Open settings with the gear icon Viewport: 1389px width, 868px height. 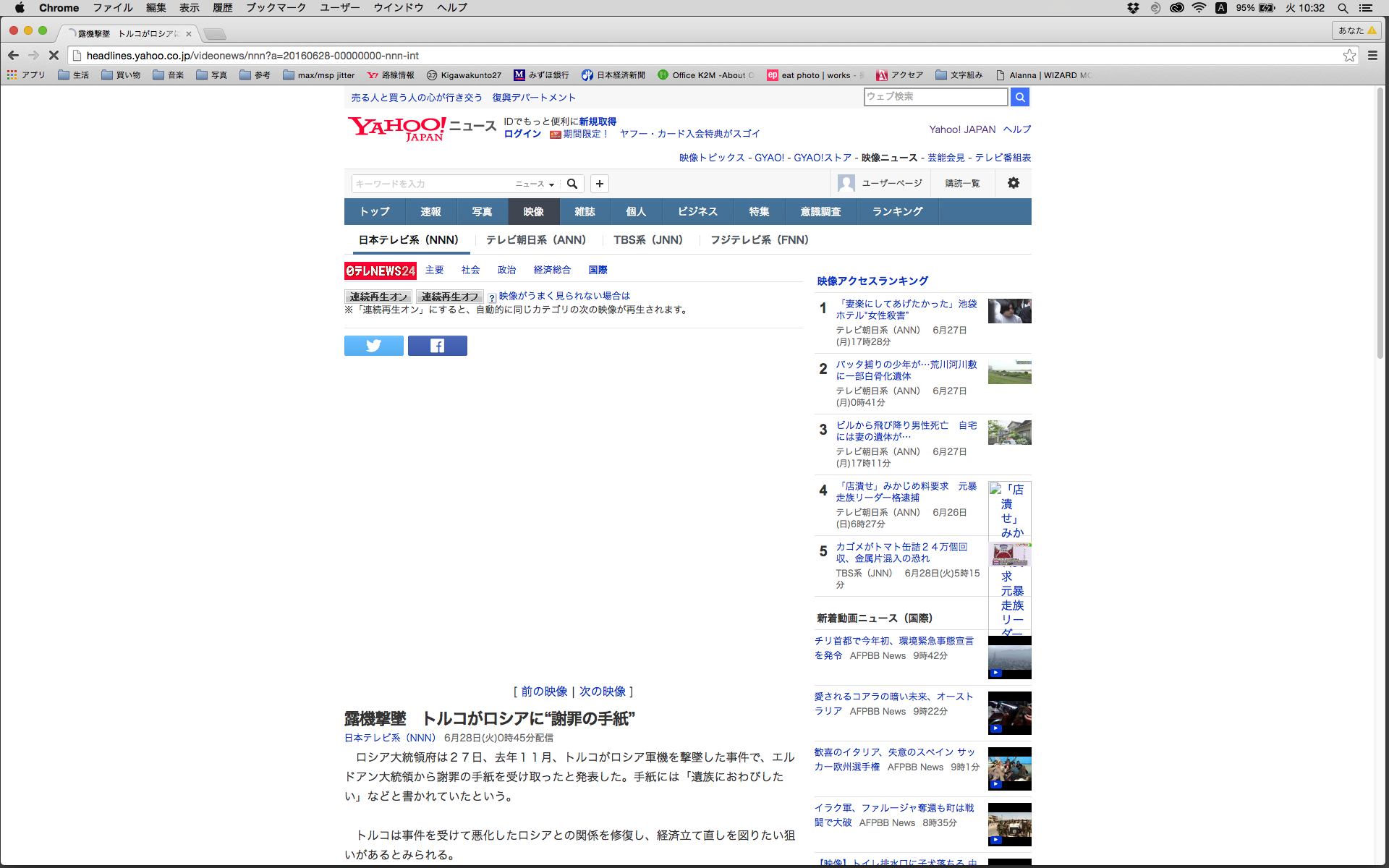[x=1013, y=183]
